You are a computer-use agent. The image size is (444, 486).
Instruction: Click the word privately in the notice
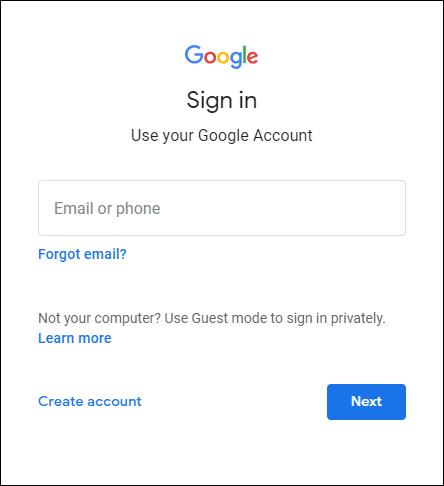point(358,318)
